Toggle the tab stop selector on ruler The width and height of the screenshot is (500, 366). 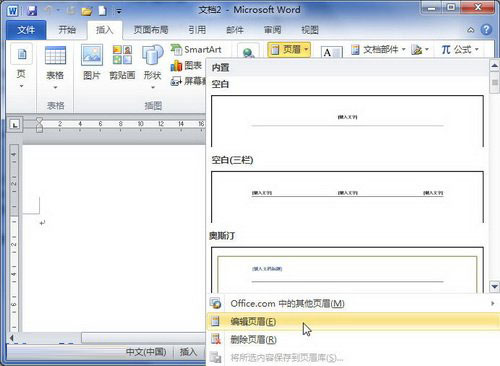click(15, 125)
